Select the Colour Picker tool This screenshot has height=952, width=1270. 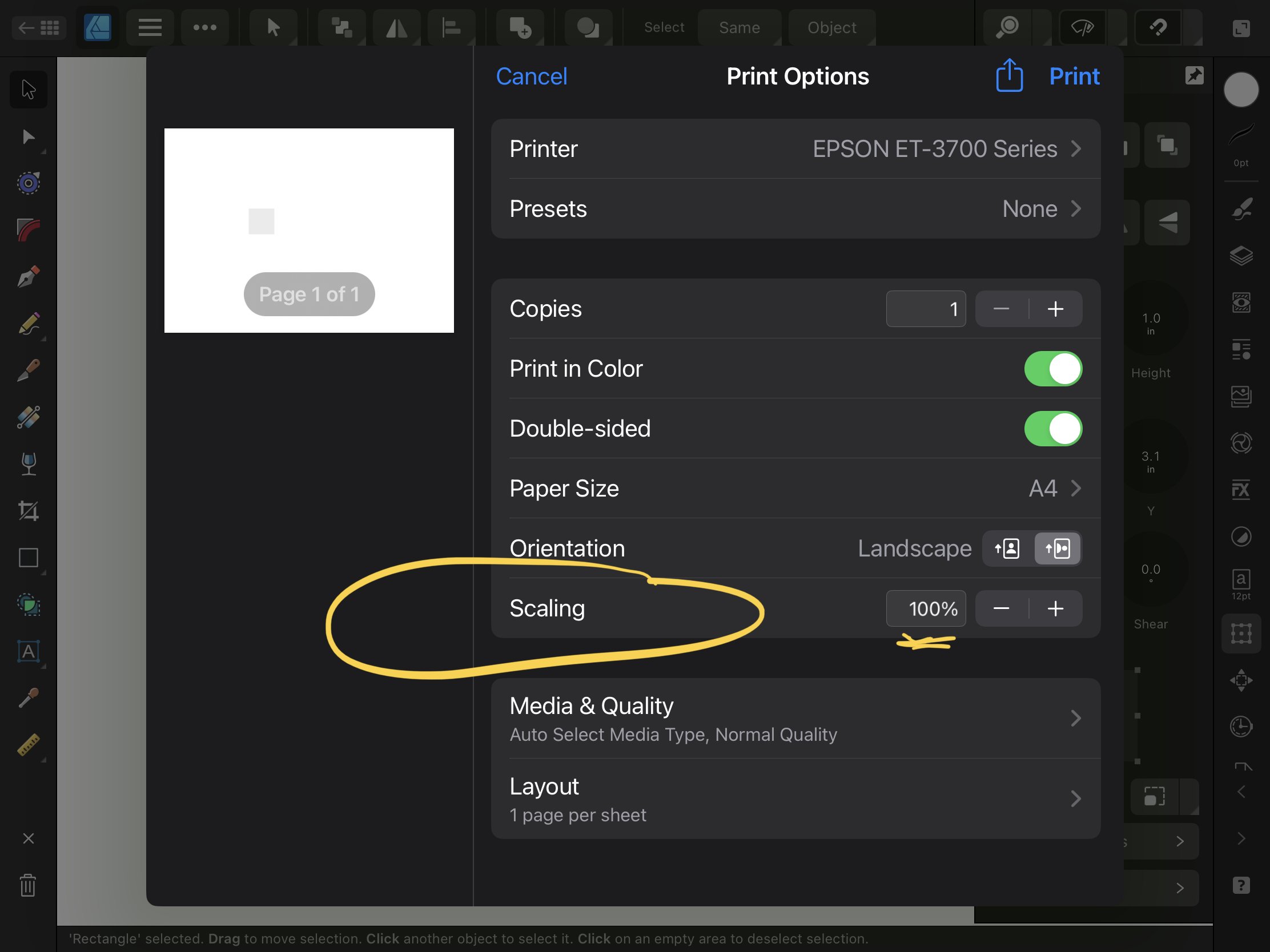pos(28,698)
